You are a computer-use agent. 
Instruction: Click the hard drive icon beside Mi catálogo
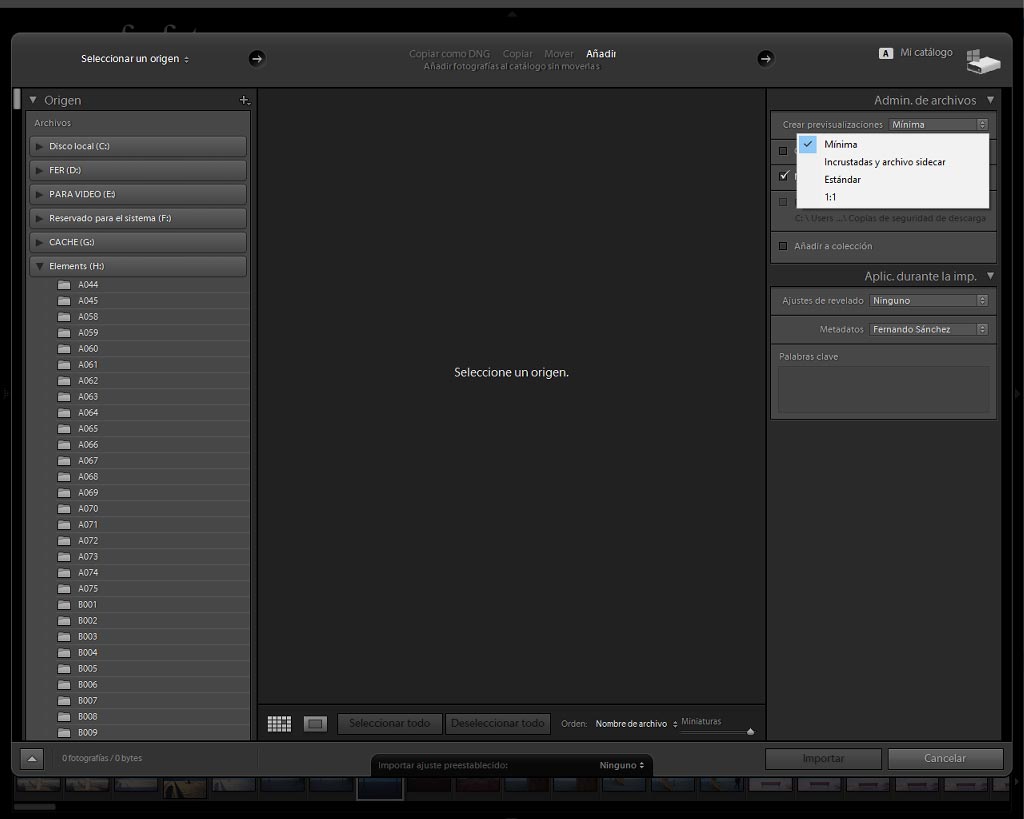point(983,61)
